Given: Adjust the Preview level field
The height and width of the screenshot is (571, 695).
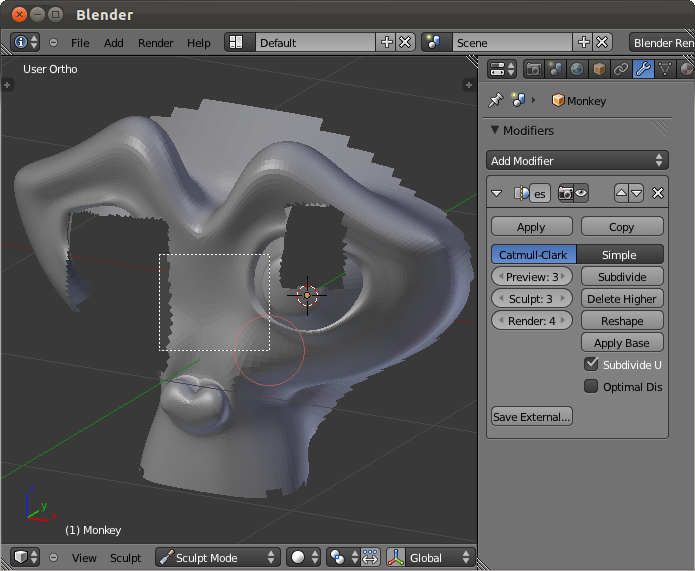Looking at the screenshot, I should coord(531,277).
